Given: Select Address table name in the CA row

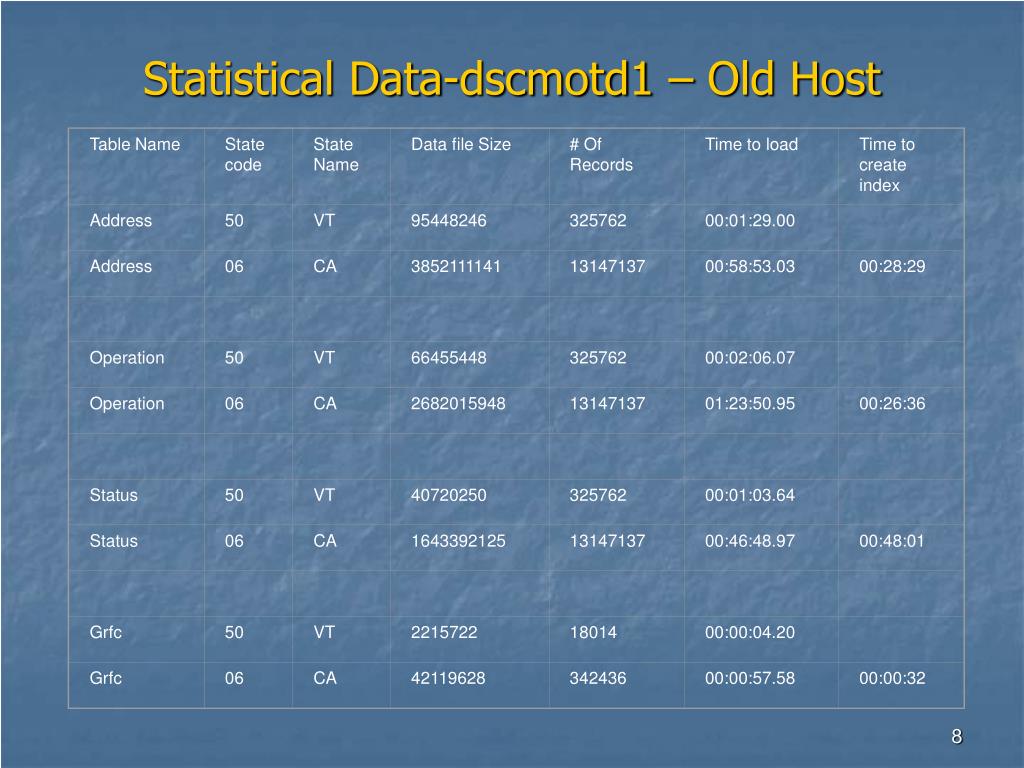Looking at the screenshot, I should pos(120,266).
